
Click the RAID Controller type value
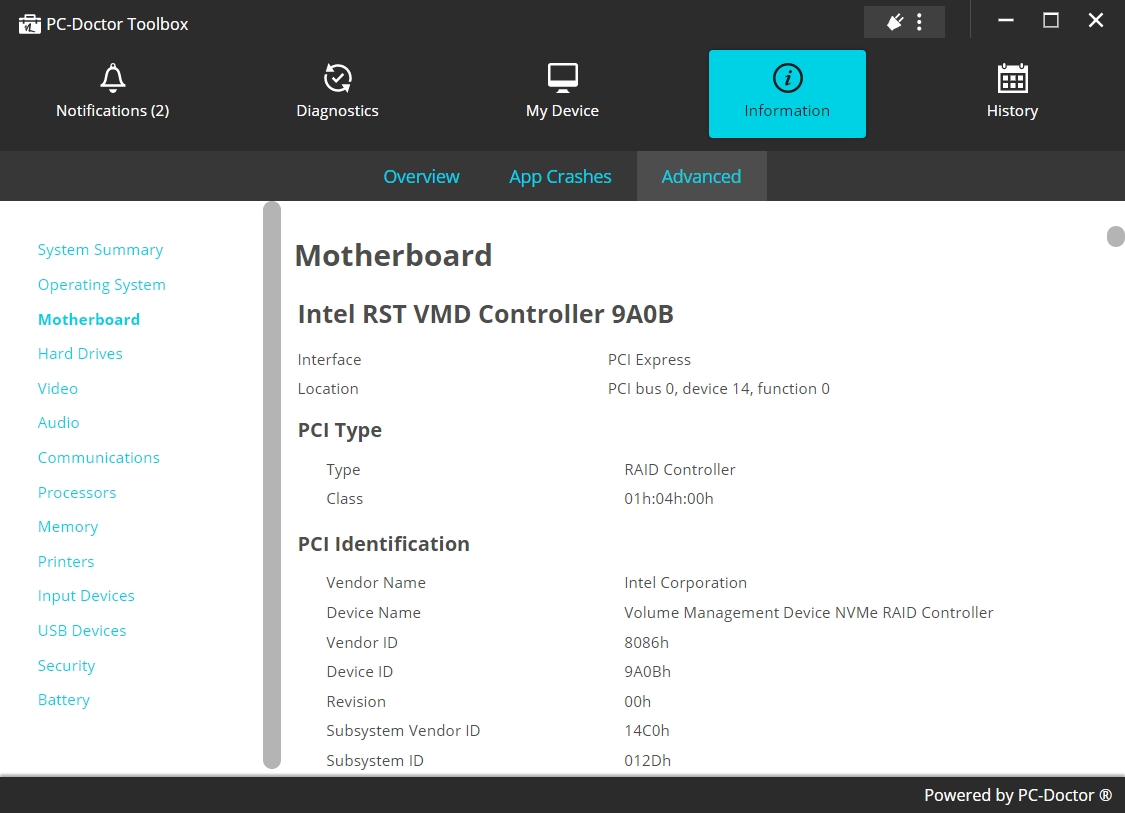[x=679, y=470]
